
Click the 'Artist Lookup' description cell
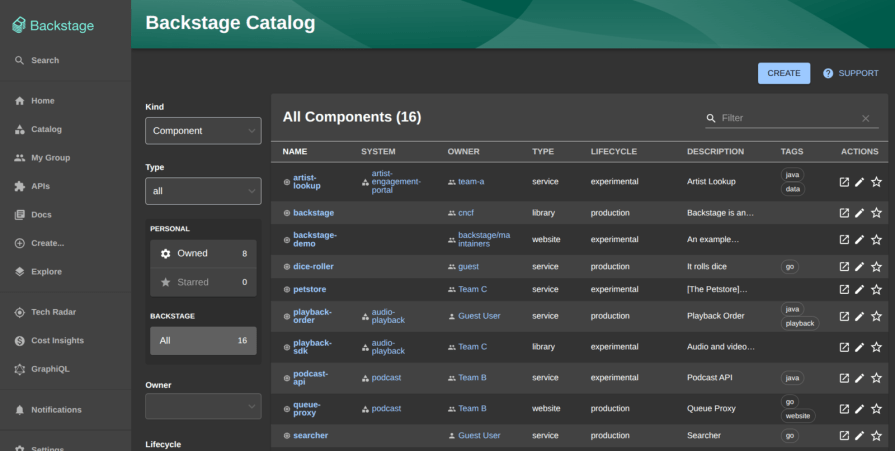711,182
